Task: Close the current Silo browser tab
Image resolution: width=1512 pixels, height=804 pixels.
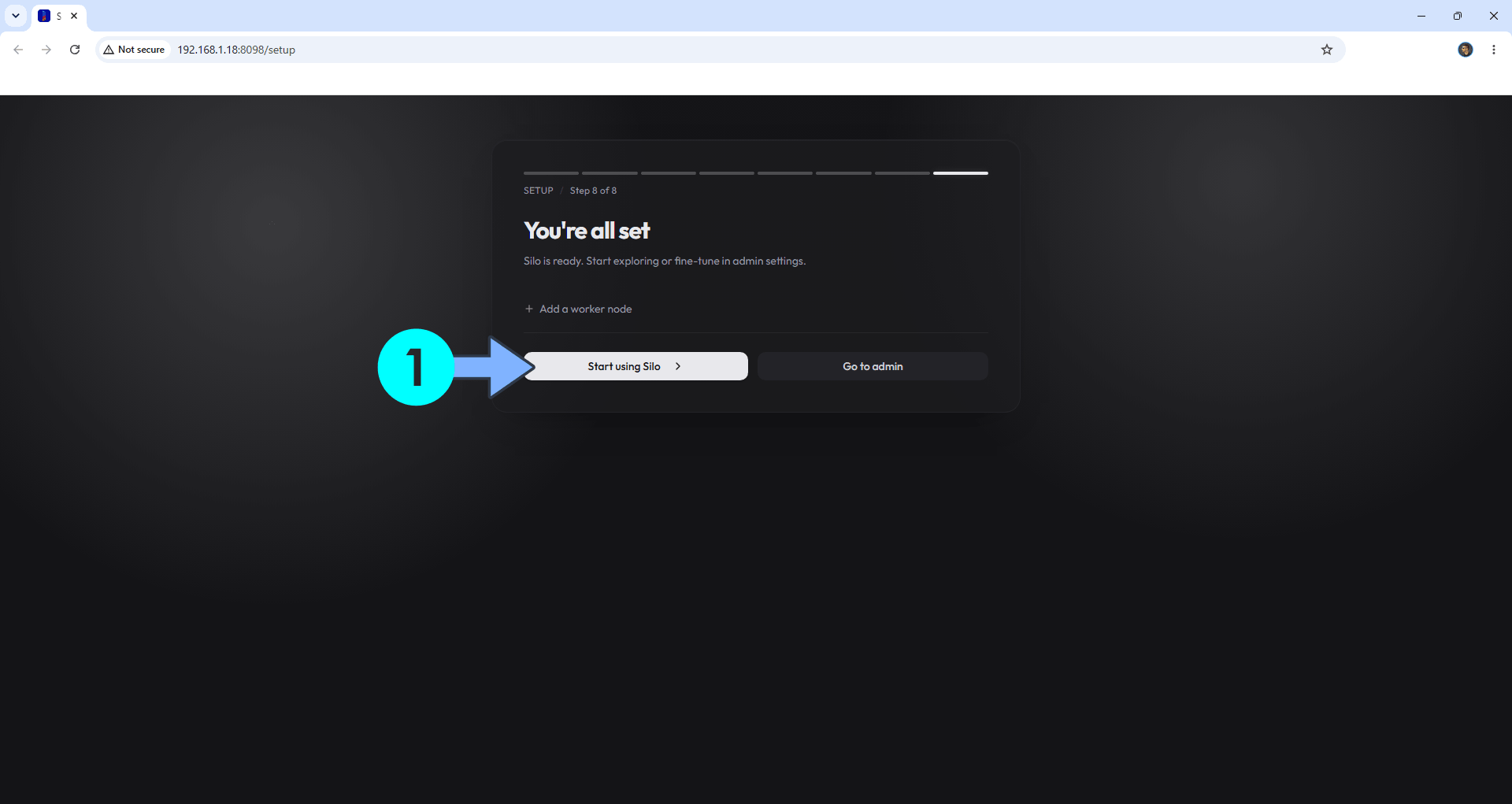Action: [74, 16]
